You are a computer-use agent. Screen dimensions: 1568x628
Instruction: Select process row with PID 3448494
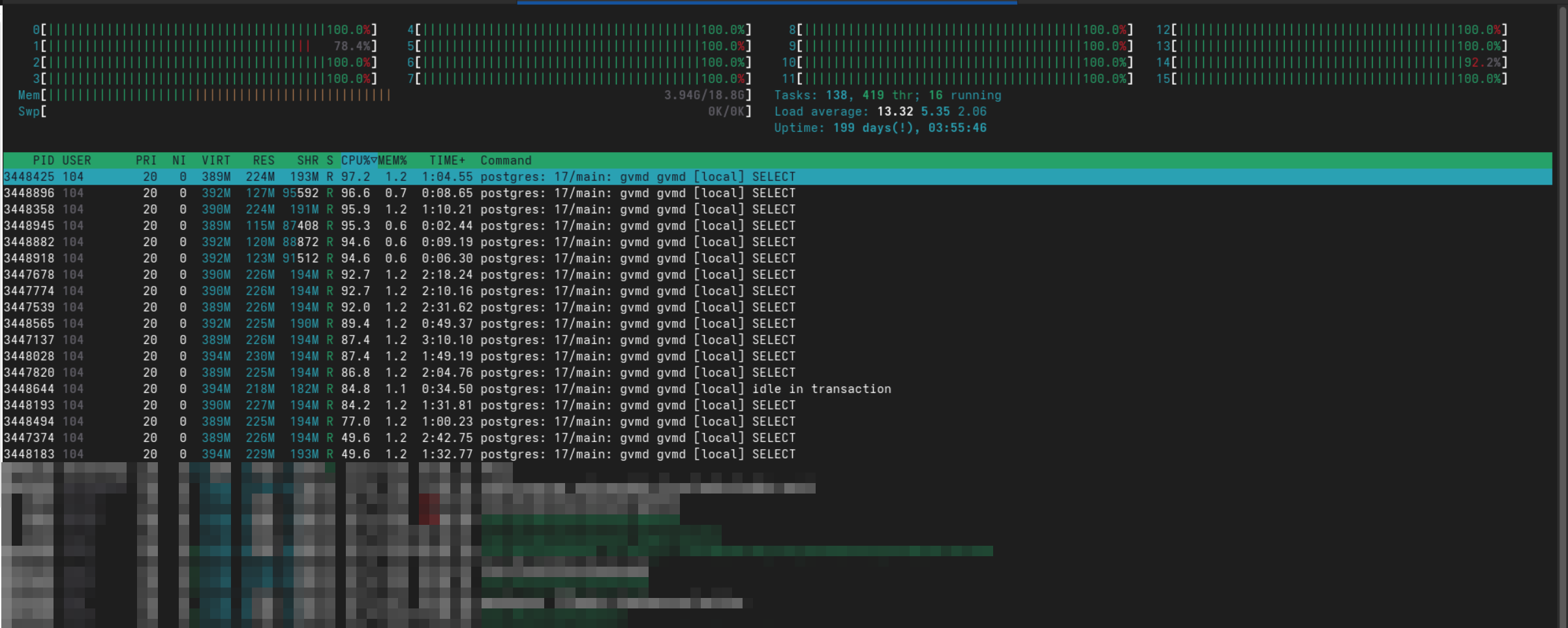777,422
